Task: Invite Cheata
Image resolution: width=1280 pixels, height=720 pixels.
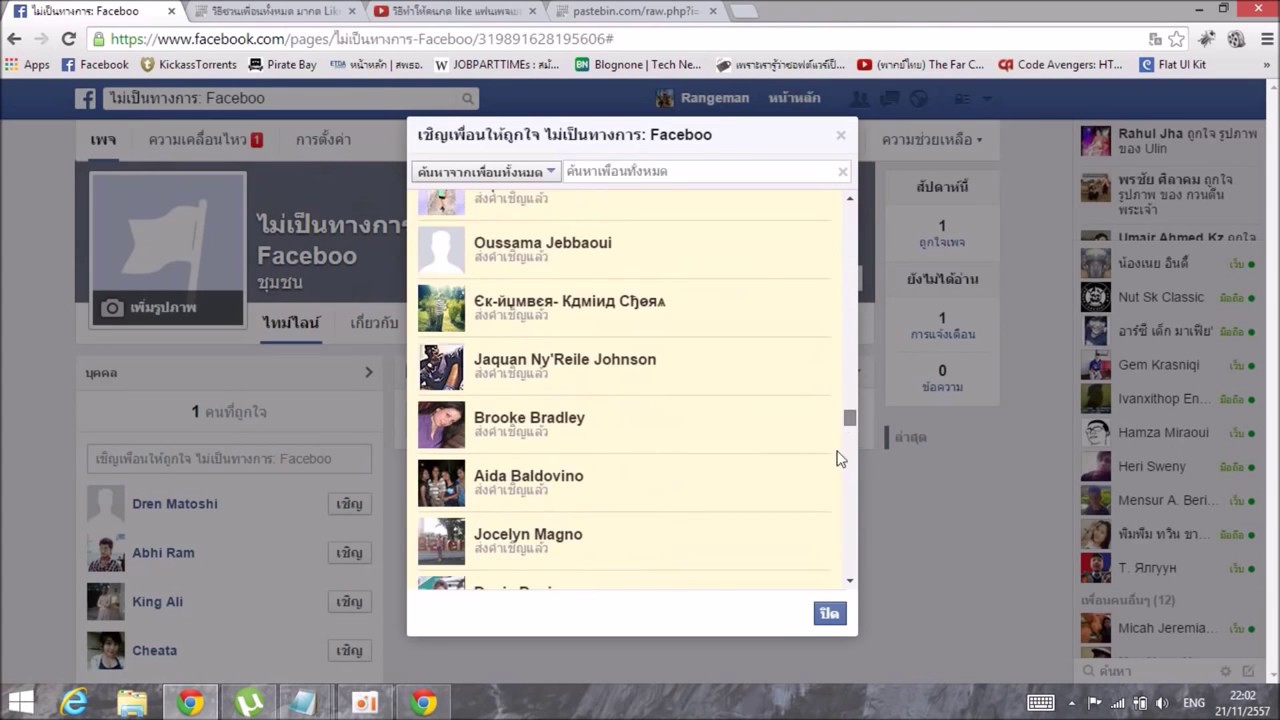Action: click(x=349, y=651)
